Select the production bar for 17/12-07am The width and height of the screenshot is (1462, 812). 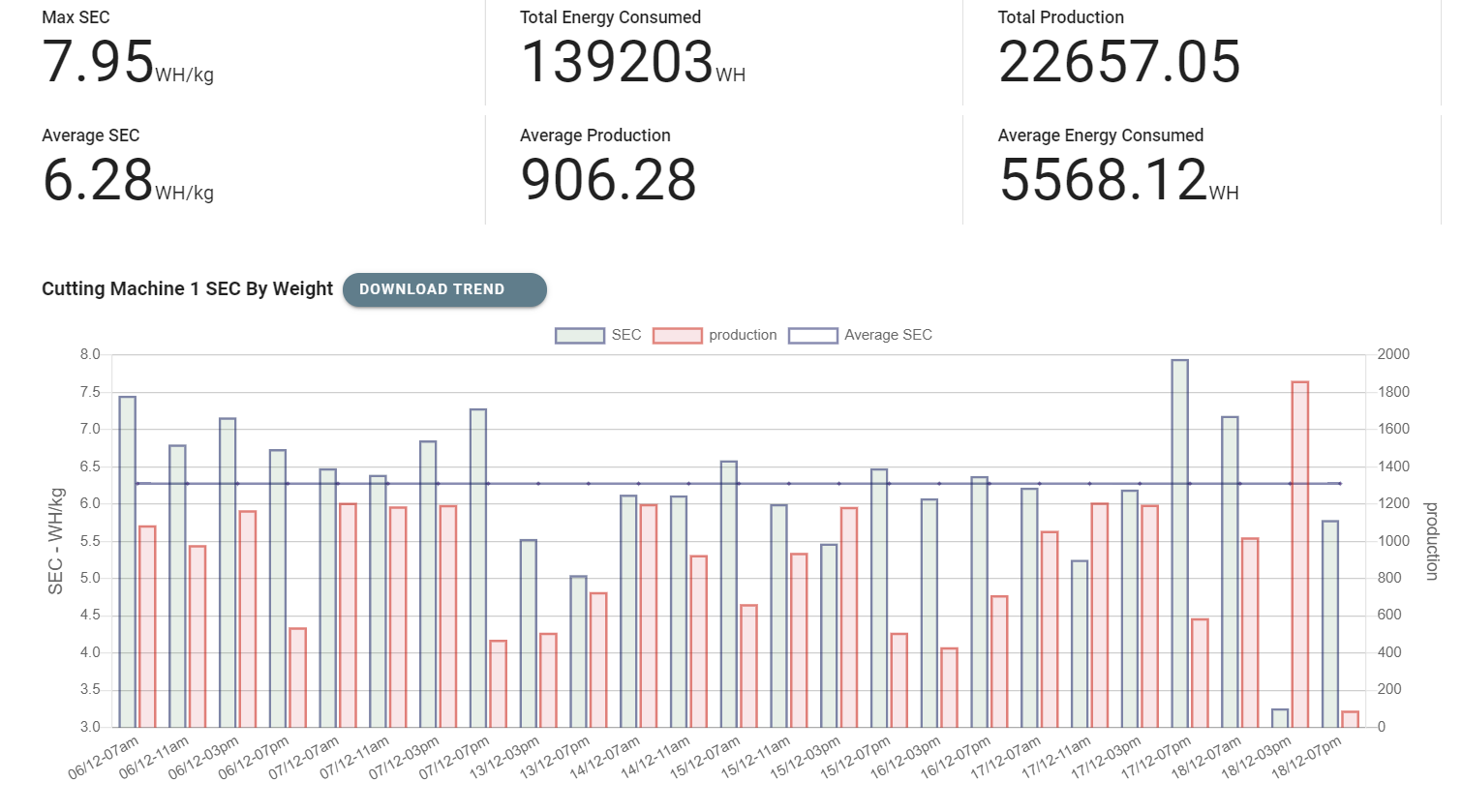point(1050,630)
